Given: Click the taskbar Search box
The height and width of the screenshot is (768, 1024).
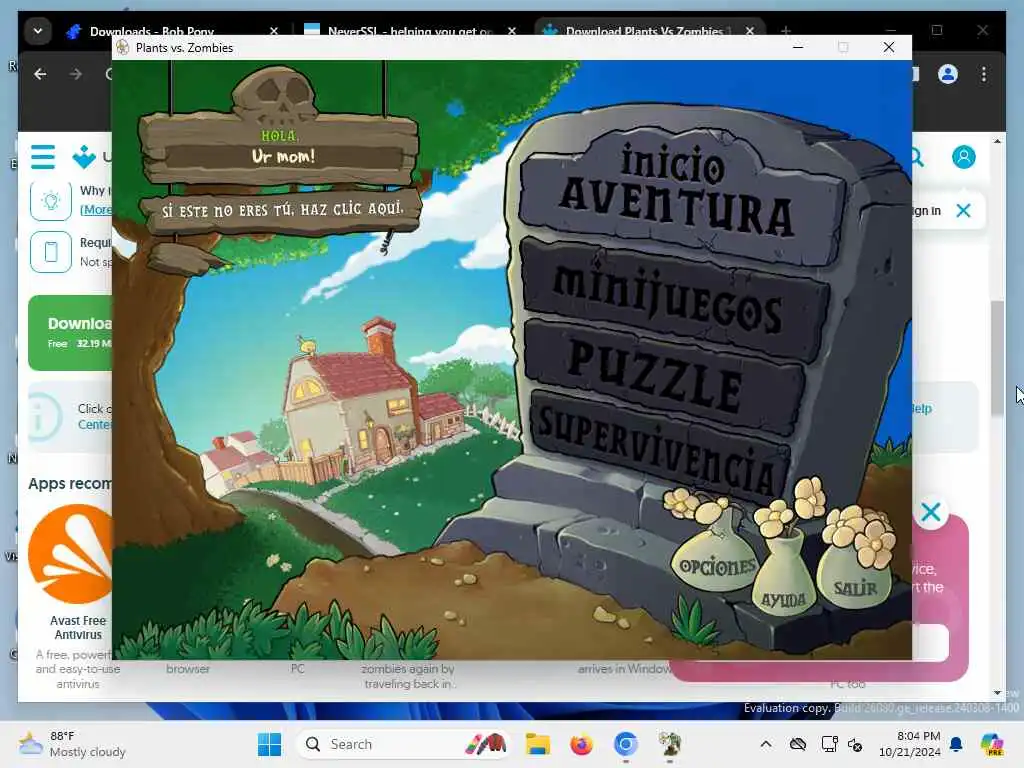Looking at the screenshot, I should click(x=405, y=744).
